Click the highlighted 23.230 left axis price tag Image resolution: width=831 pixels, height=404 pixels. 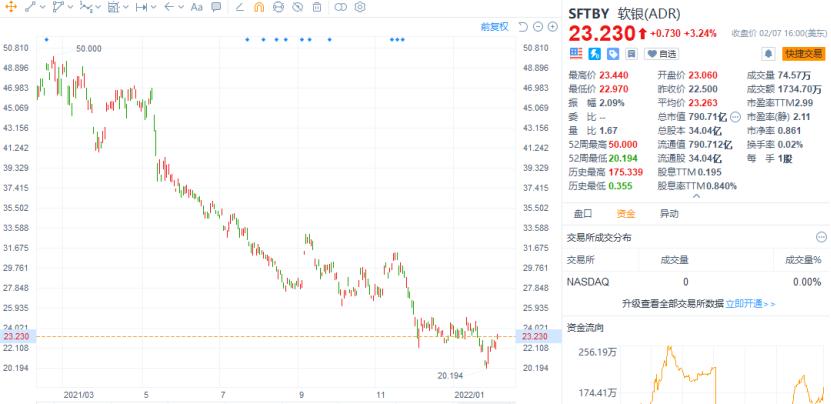tap(17, 336)
